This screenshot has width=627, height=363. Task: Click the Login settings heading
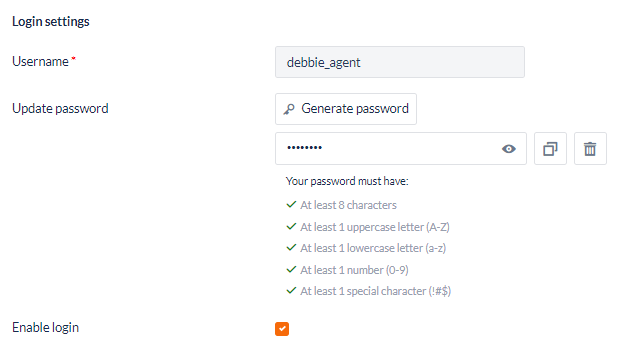(51, 22)
